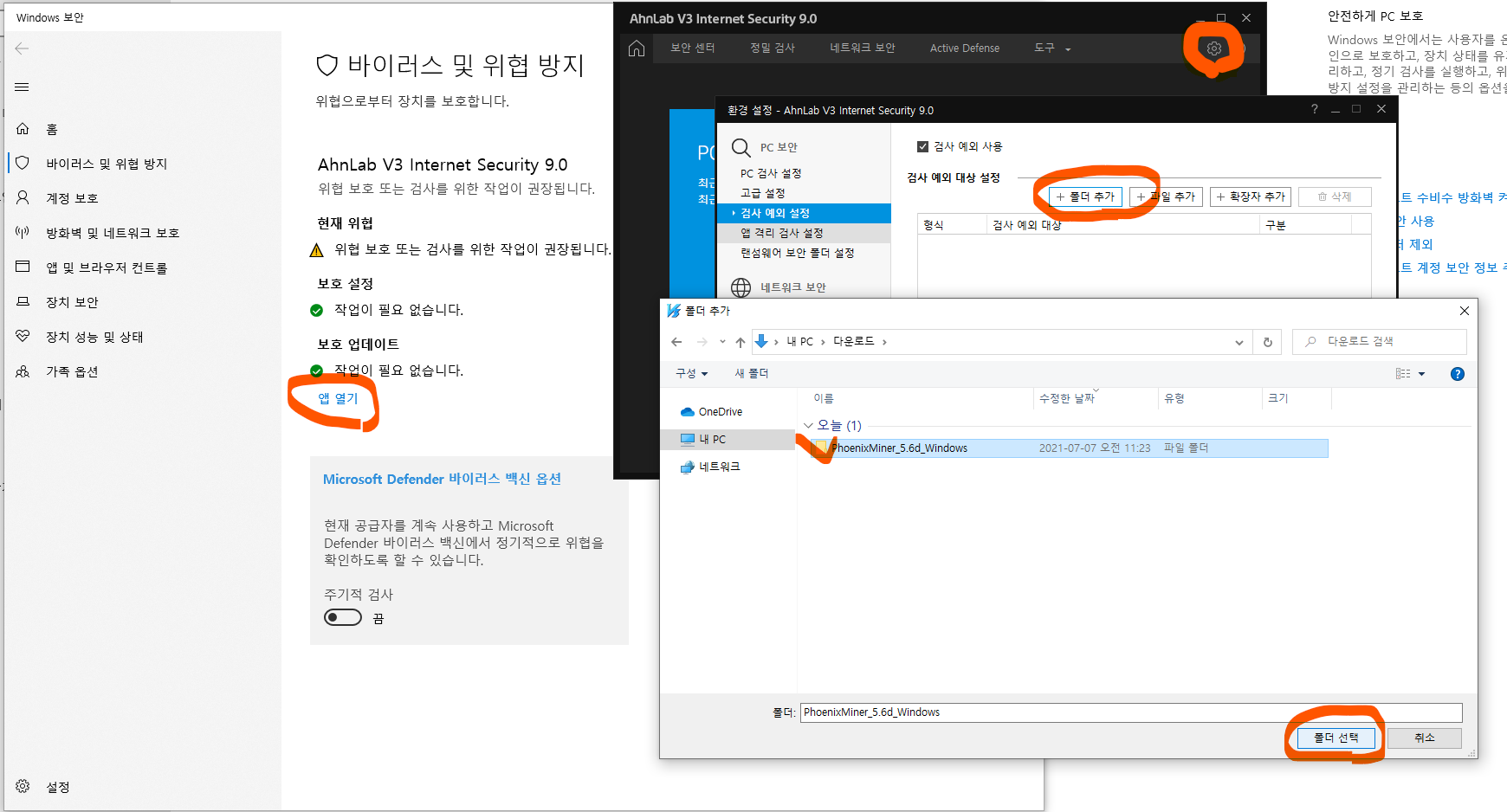Open 장치 보안 sidebar item

(x=72, y=302)
